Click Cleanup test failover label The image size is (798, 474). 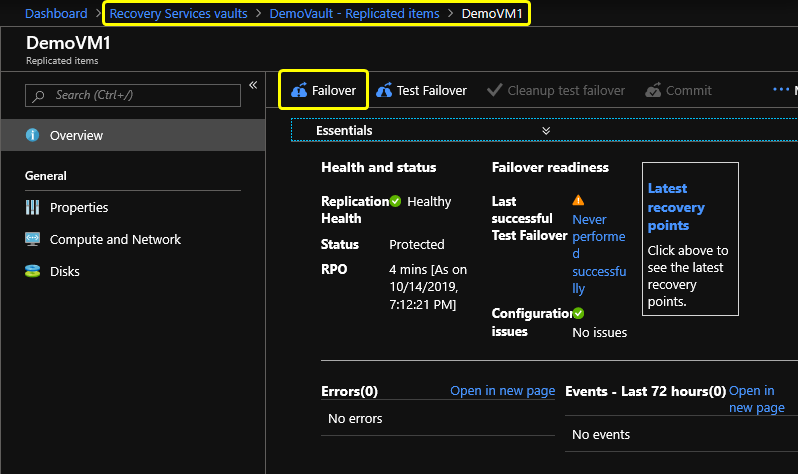coord(566,91)
